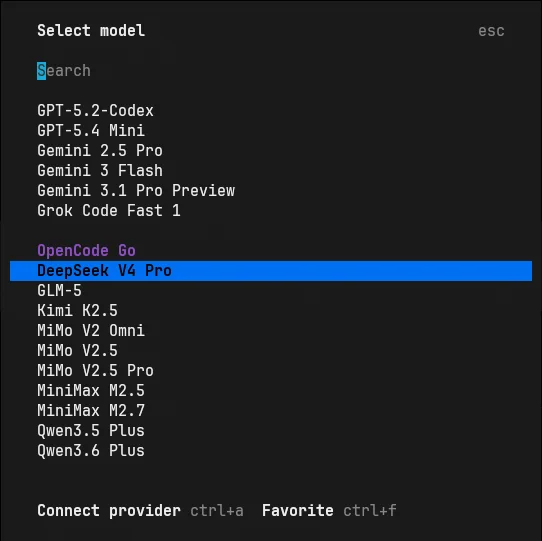
Task: Pick MiniMax M2.7 model
Action: [x=271, y=411]
